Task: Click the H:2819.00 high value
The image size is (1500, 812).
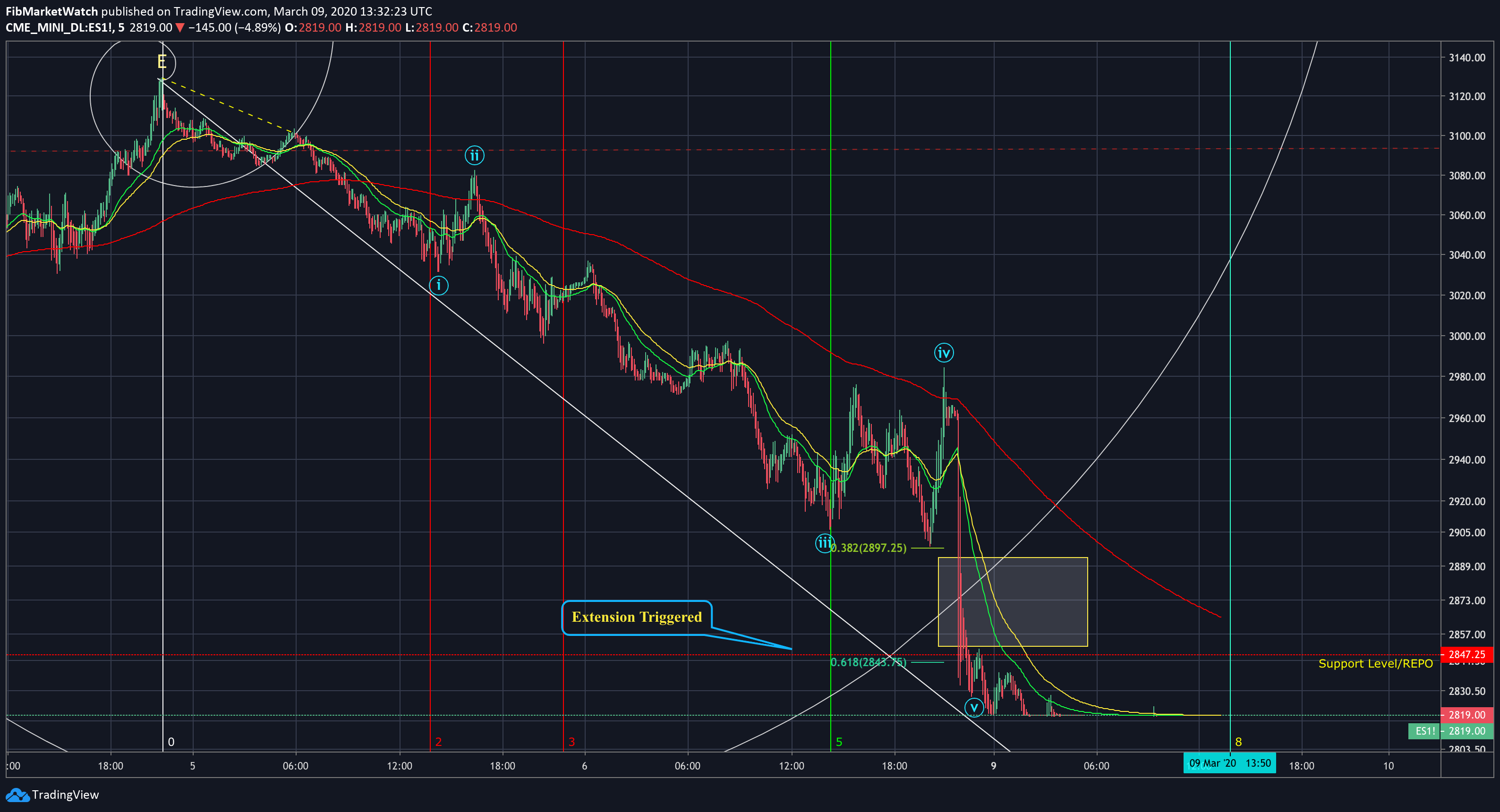Action: [373, 27]
